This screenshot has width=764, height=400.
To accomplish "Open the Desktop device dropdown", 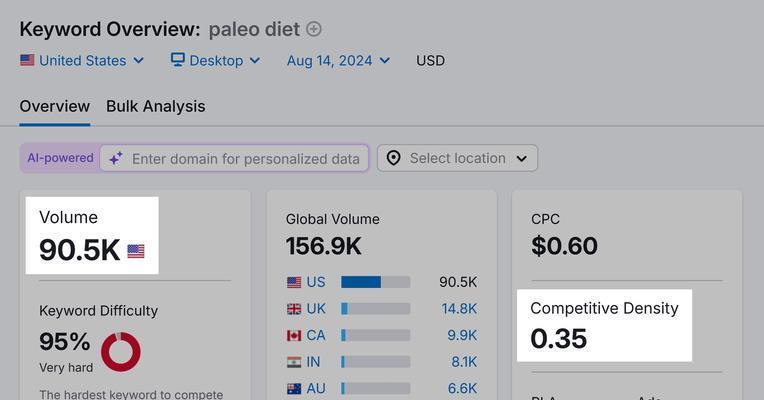I will pyautogui.click(x=215, y=60).
